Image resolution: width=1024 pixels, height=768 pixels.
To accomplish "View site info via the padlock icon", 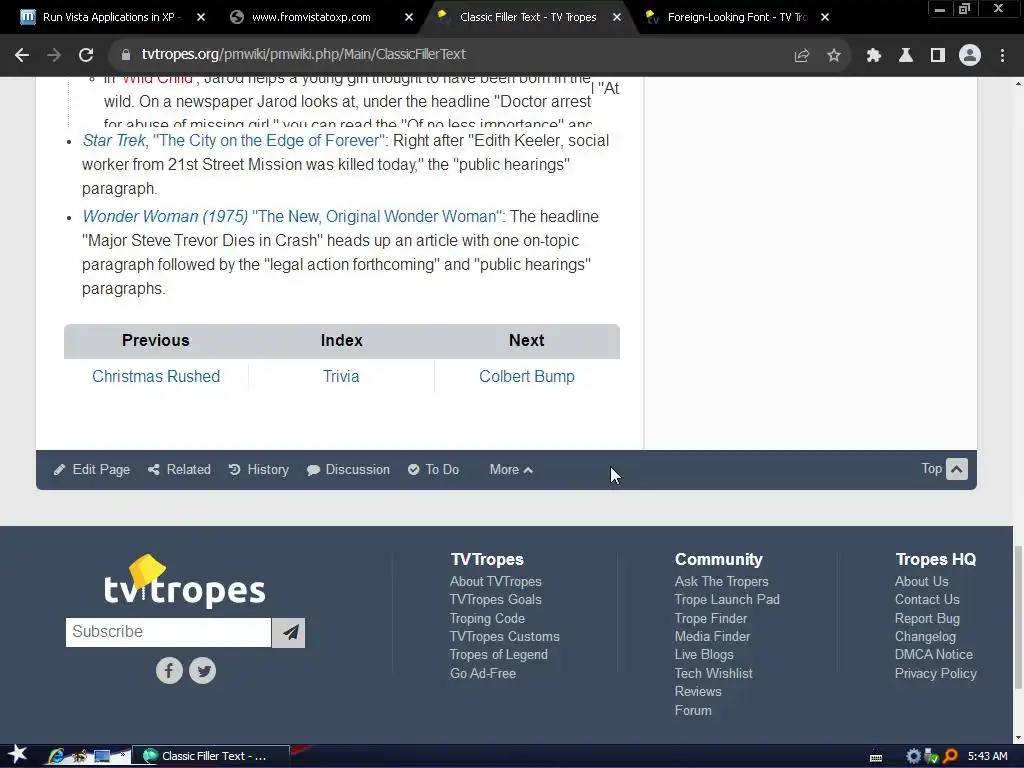I will click(x=126, y=55).
